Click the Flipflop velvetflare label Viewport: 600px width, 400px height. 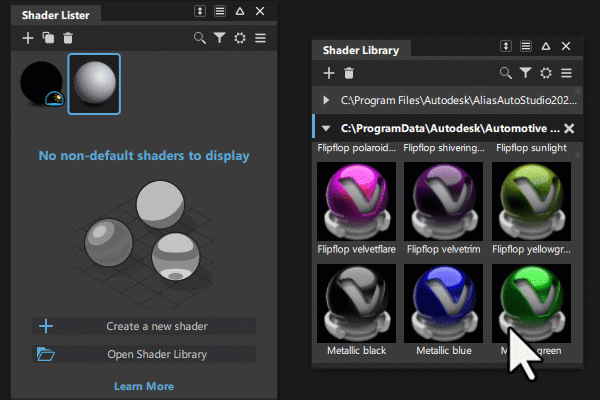tap(356, 250)
